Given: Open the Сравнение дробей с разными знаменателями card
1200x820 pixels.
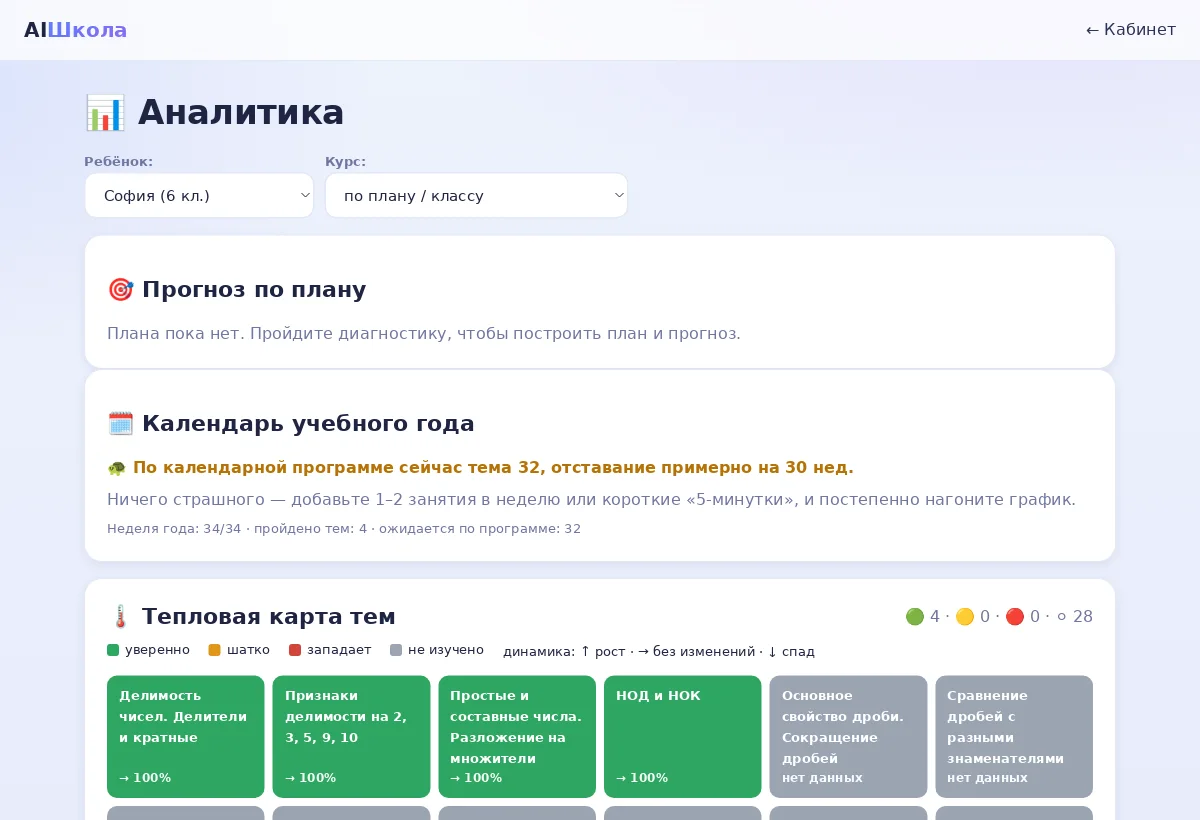Looking at the screenshot, I should (1014, 737).
